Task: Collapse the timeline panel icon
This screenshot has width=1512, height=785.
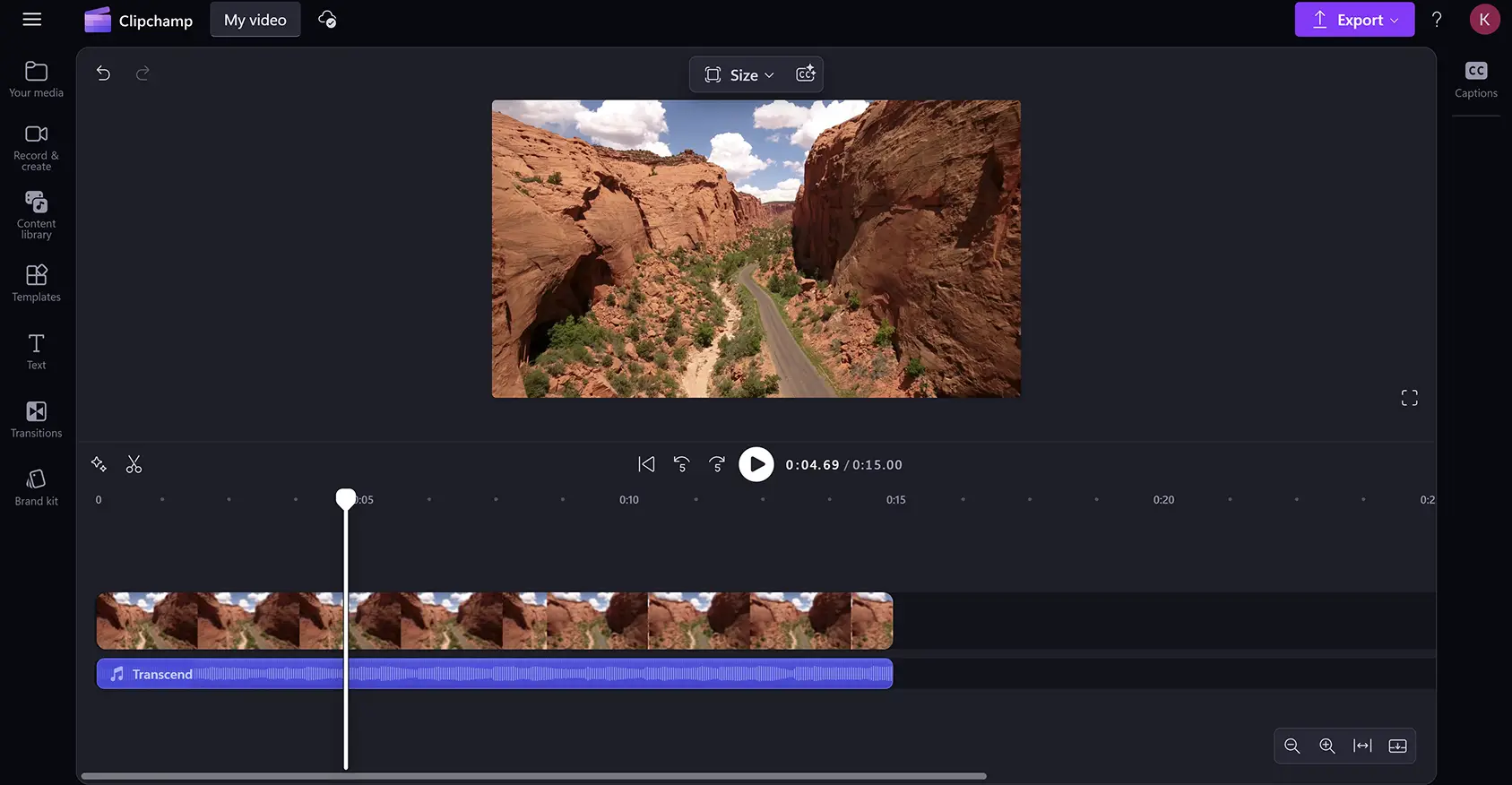Action: point(1397,746)
